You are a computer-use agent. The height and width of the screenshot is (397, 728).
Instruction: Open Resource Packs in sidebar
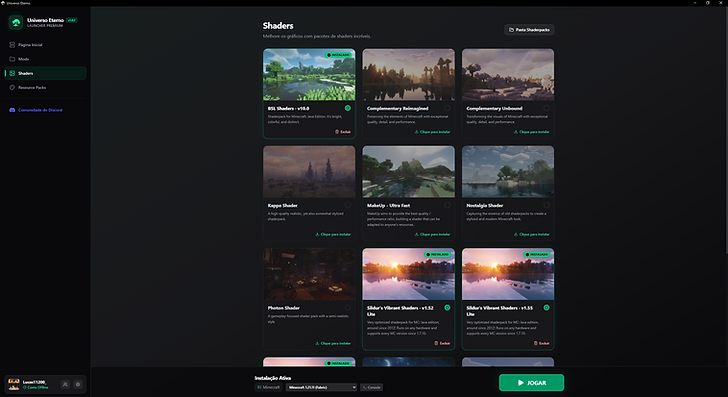tap(45, 87)
